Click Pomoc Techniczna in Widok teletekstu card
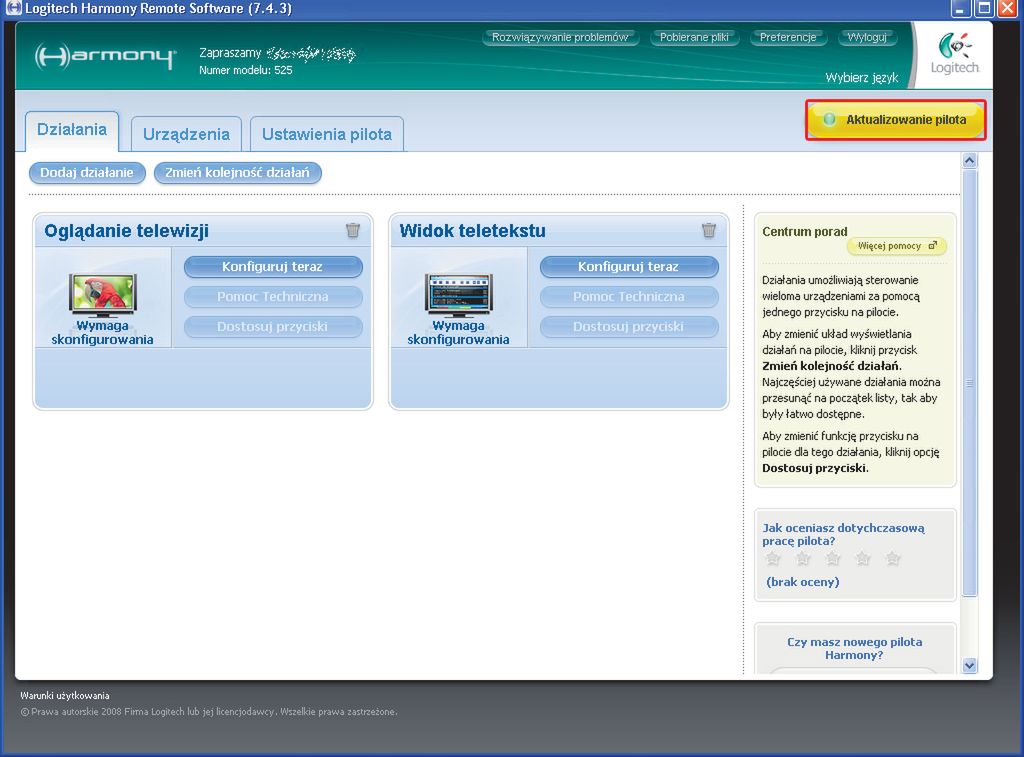1024x757 pixels. pyautogui.click(x=629, y=297)
